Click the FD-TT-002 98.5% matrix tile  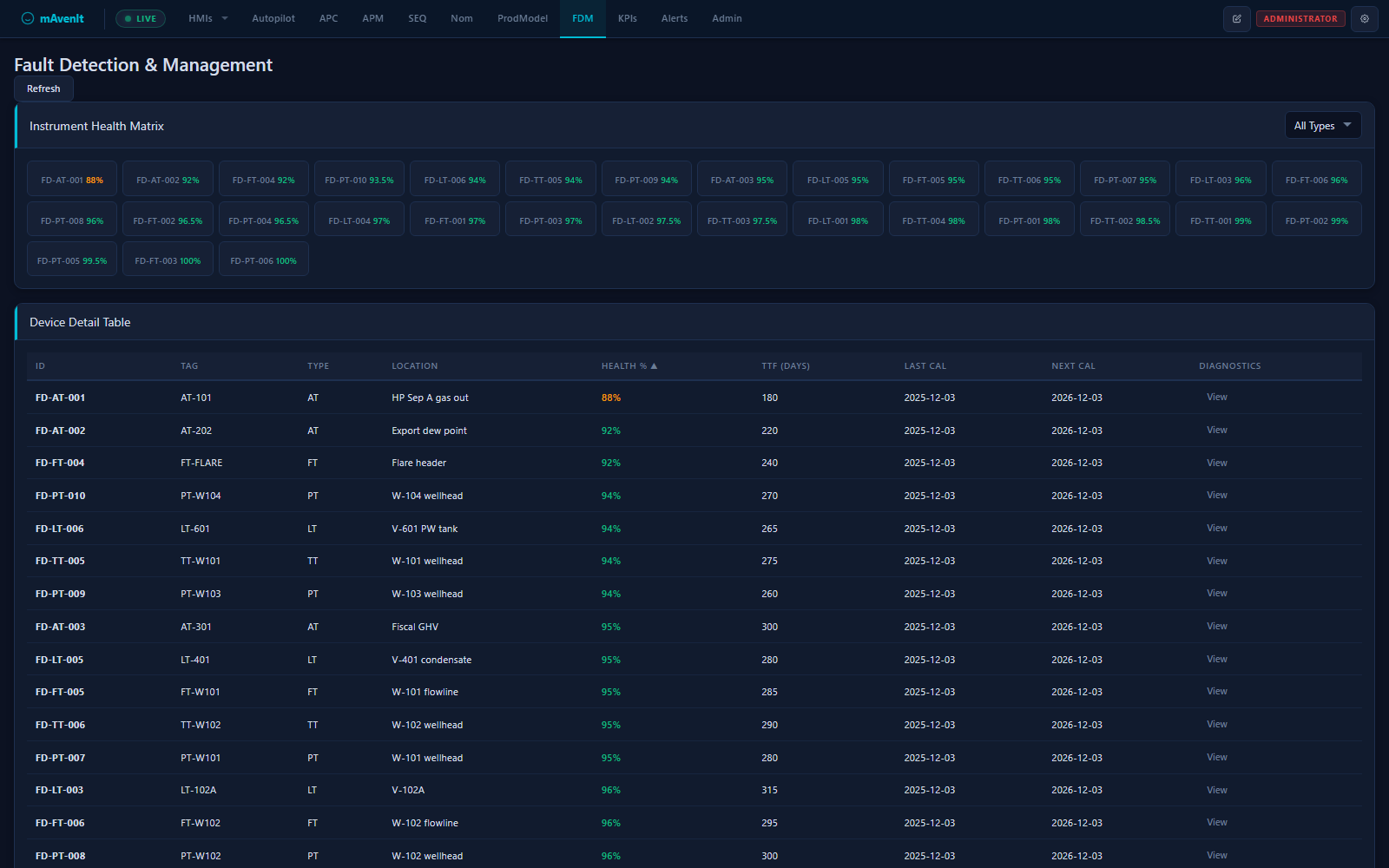click(x=1125, y=220)
